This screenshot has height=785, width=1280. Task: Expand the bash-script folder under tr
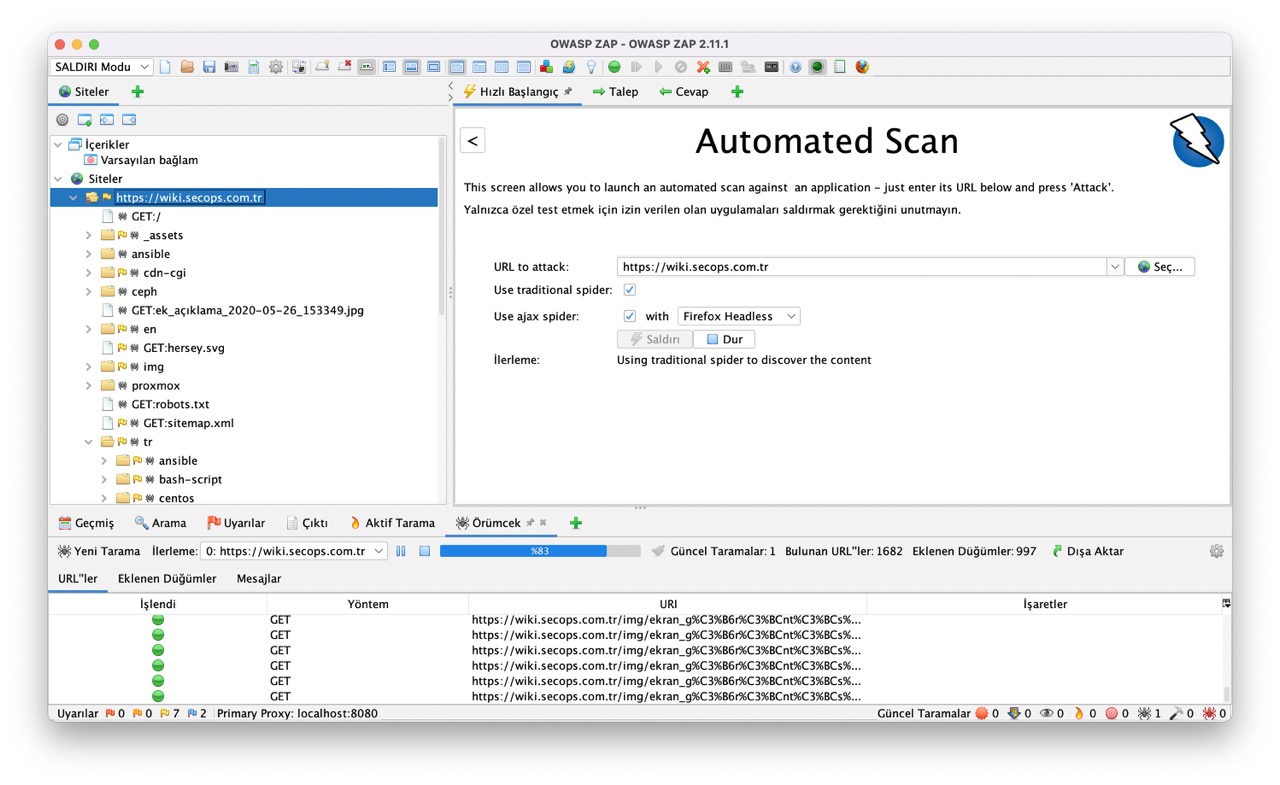click(x=104, y=480)
